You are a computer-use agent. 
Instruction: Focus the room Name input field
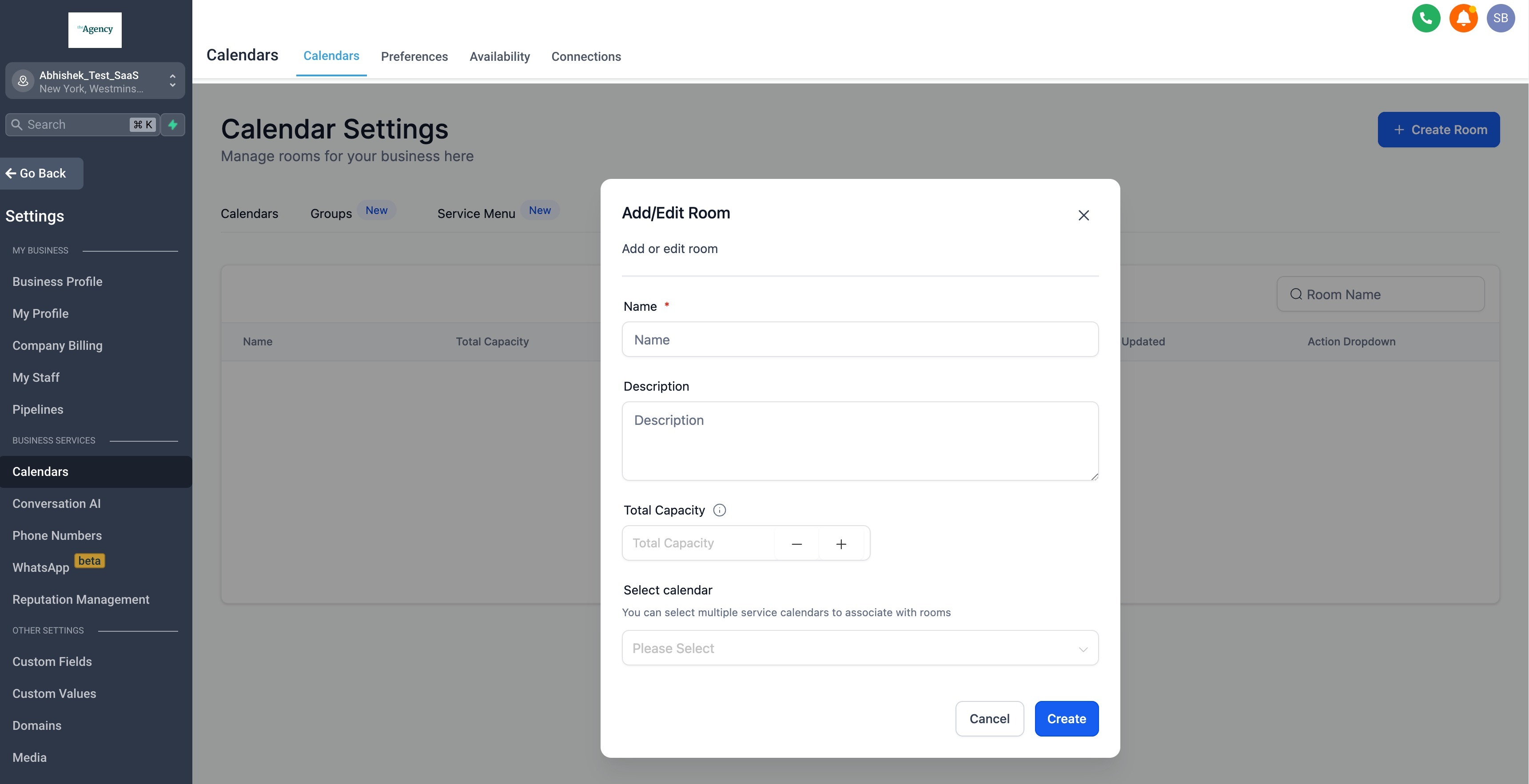click(860, 340)
